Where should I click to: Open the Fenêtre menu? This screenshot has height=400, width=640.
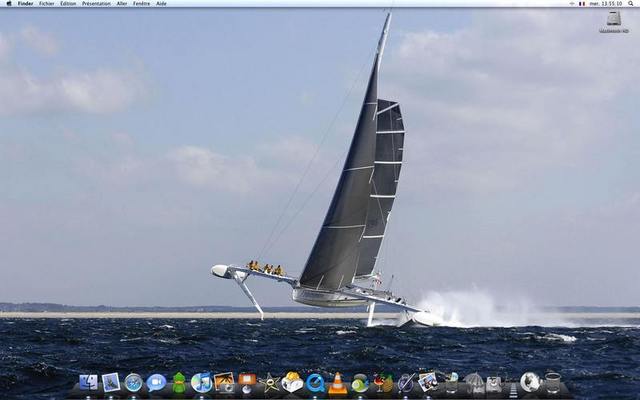[x=141, y=4]
